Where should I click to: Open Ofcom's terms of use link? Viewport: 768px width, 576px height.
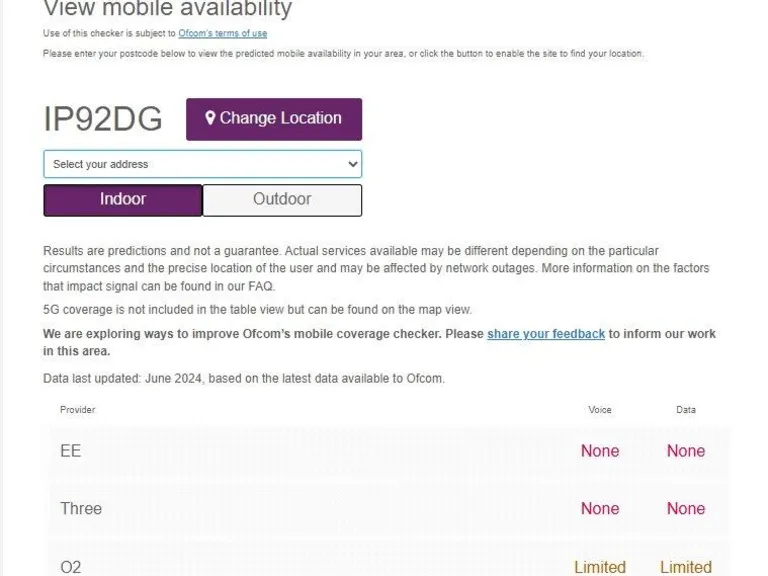tap(222, 33)
